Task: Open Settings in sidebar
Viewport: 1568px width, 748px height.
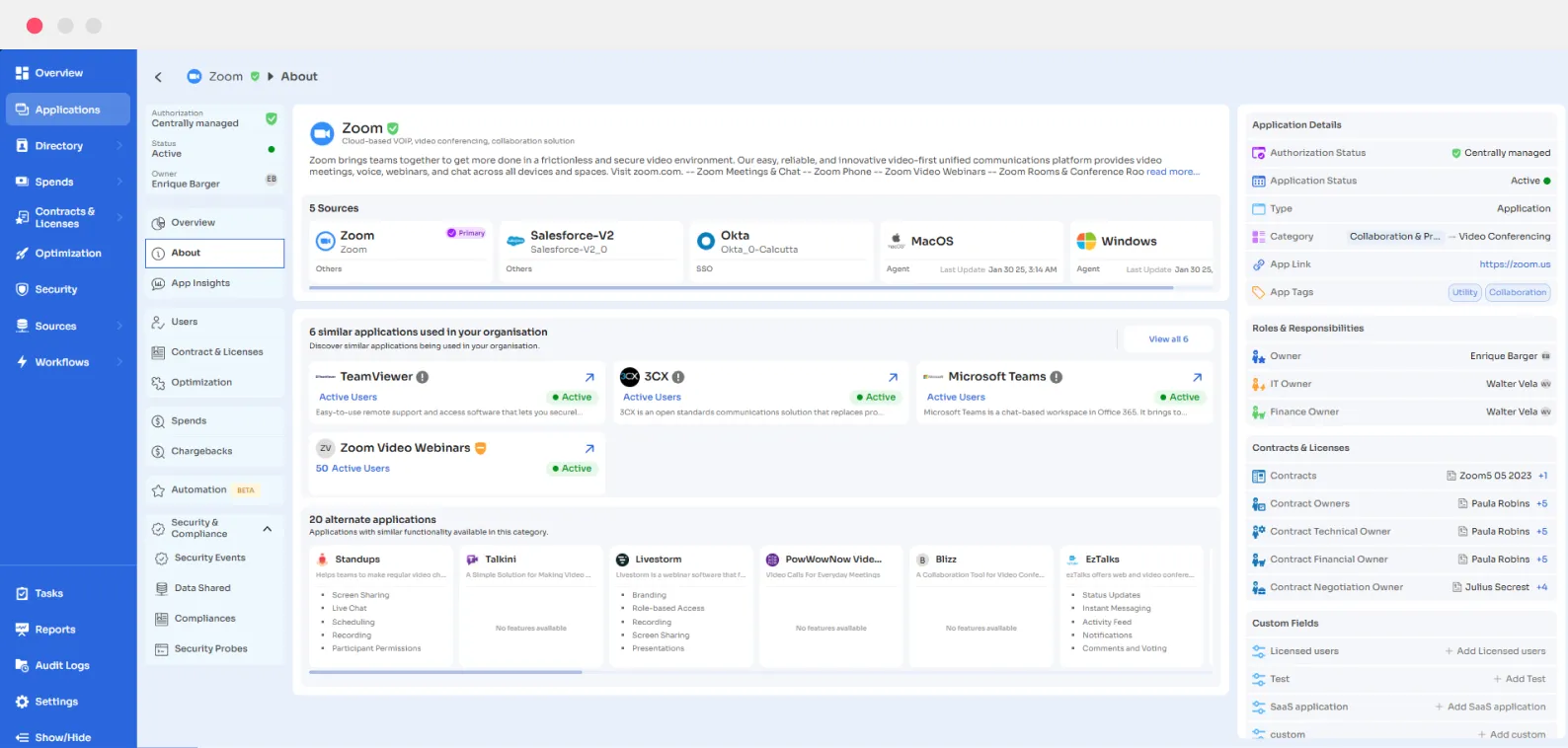Action: point(68,702)
